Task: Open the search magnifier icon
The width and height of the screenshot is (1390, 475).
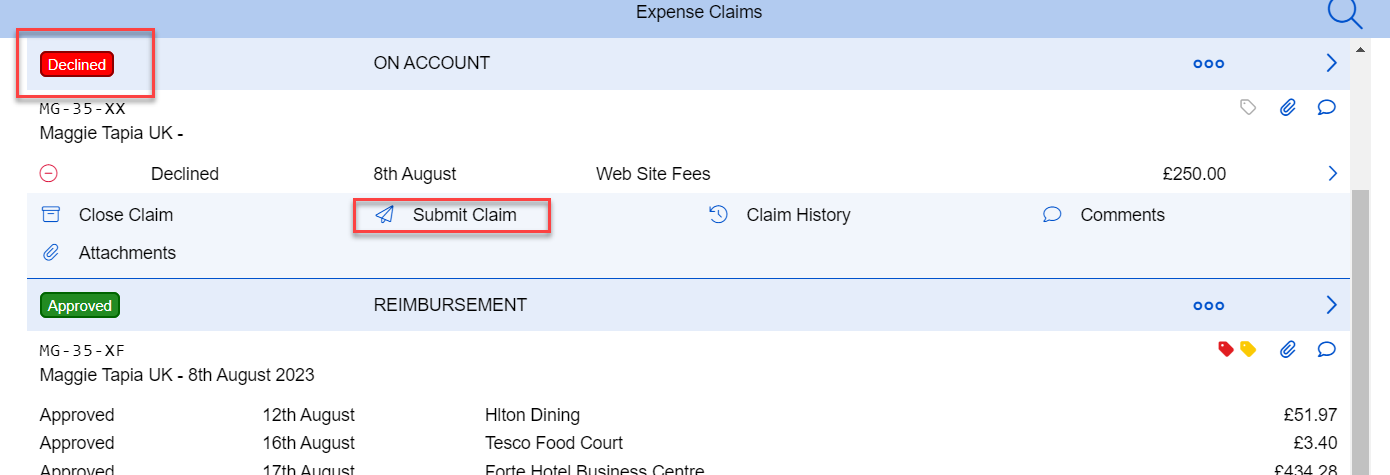Action: pos(1345,13)
